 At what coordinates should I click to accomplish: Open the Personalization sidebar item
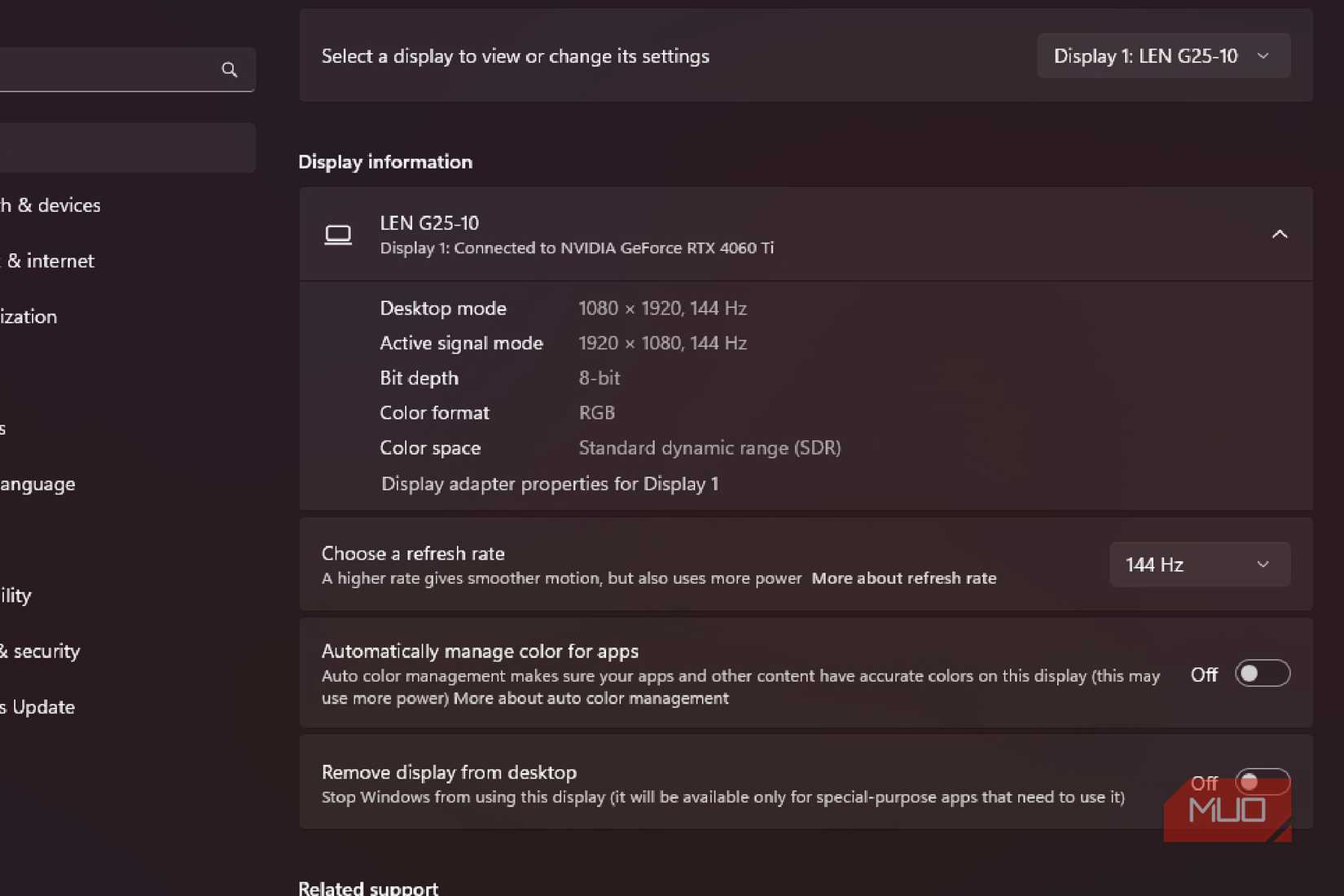[29, 317]
